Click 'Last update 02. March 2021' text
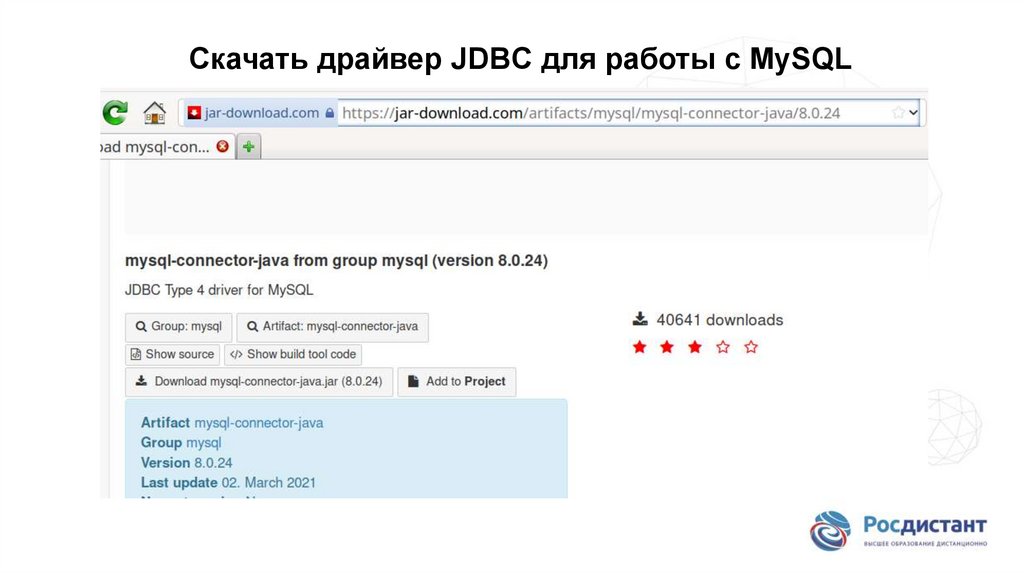This screenshot has width=1024, height=574. (228, 483)
